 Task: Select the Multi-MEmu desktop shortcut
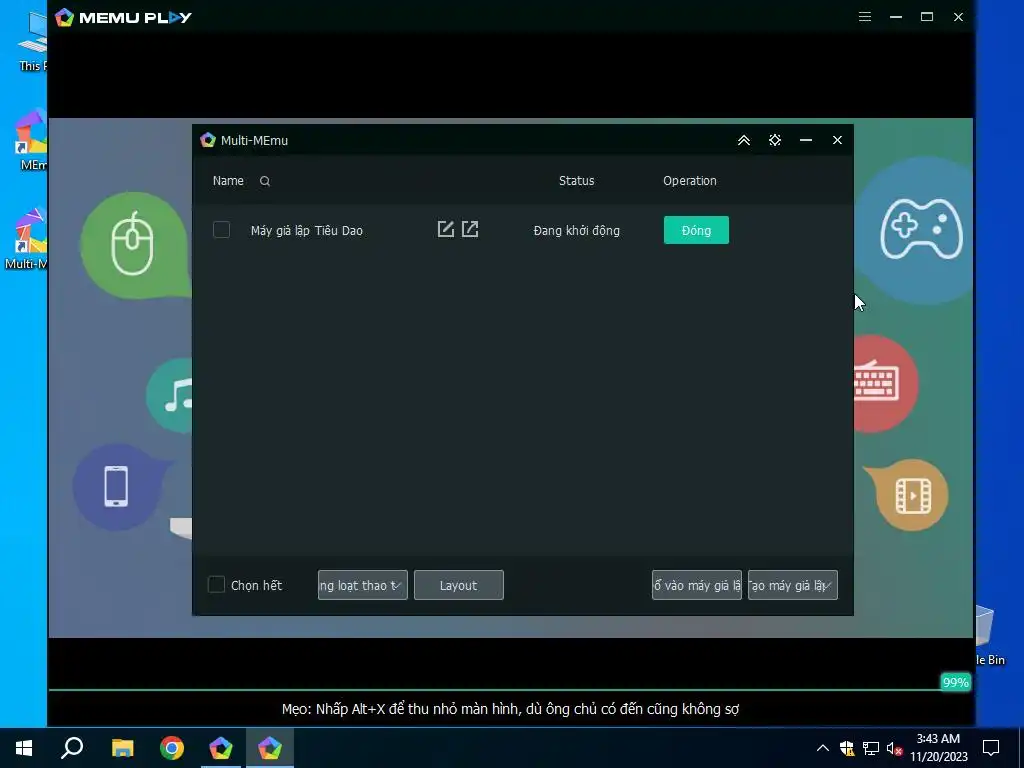25,240
